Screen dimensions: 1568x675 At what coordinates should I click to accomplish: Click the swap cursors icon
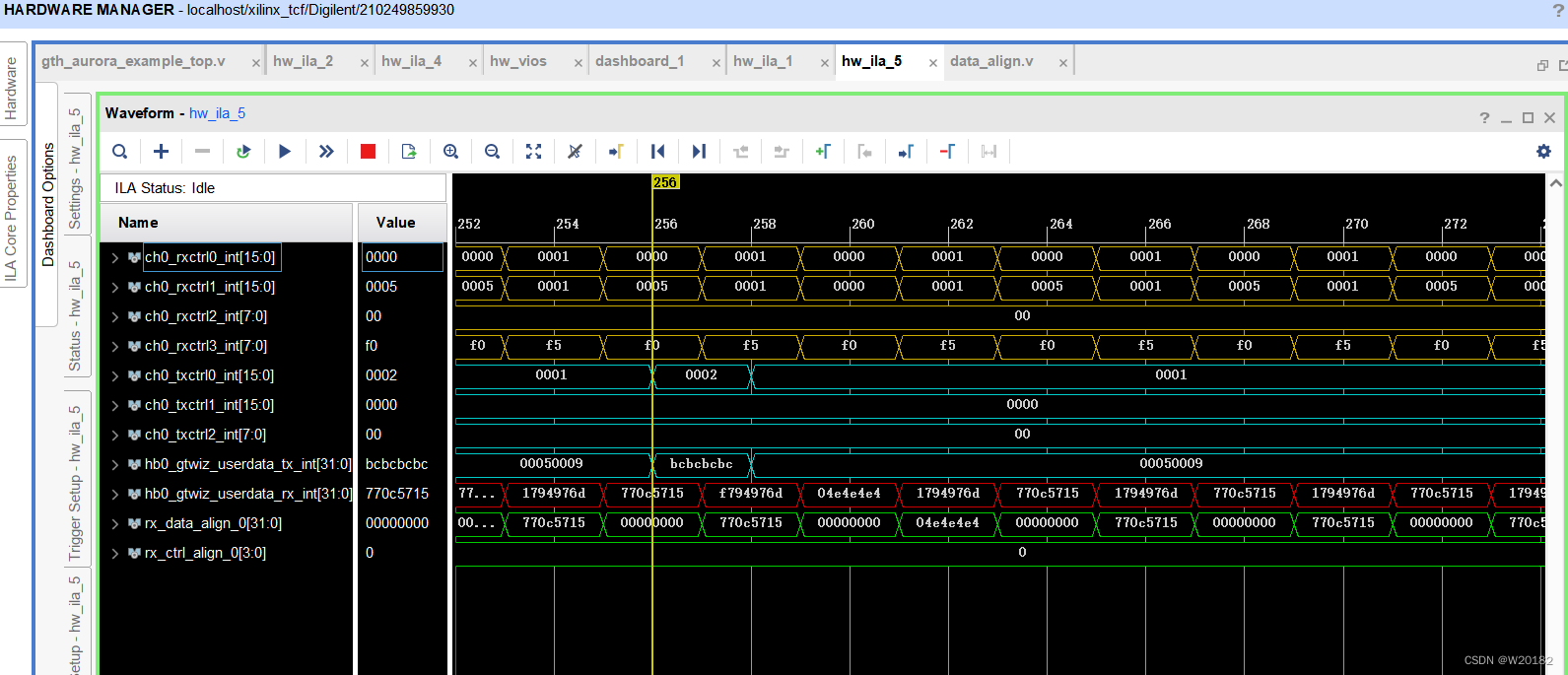click(x=989, y=152)
